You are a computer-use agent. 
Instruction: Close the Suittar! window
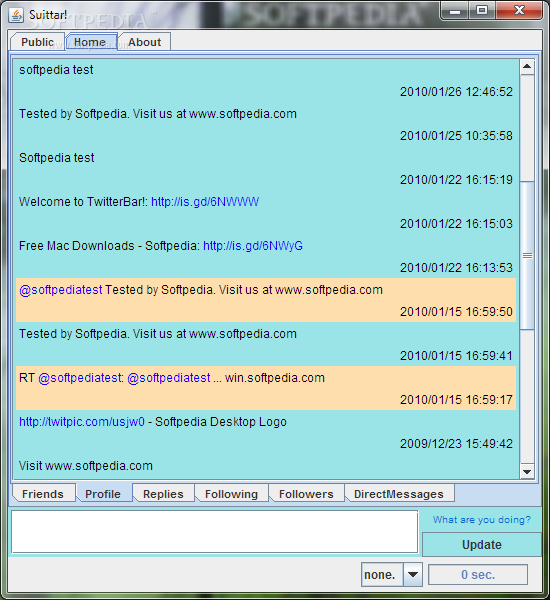(x=519, y=11)
